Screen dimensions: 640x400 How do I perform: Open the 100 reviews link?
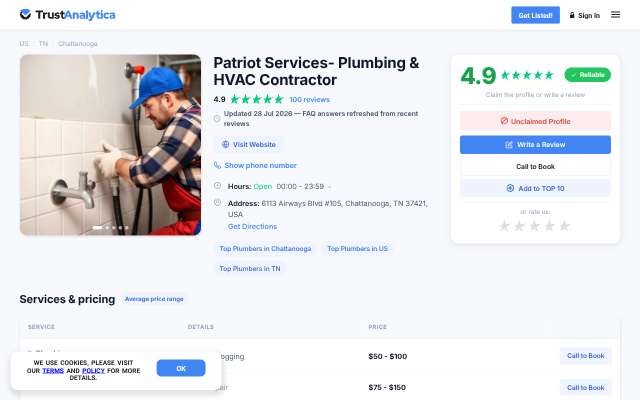[x=309, y=99]
